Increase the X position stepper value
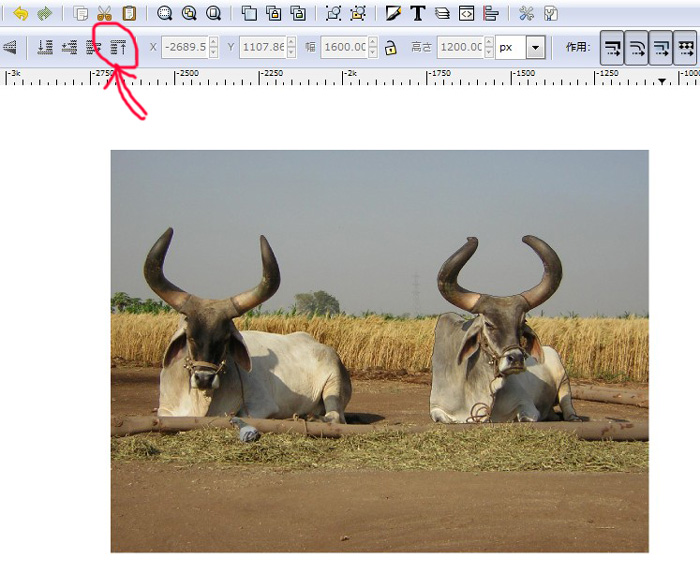 point(213,42)
